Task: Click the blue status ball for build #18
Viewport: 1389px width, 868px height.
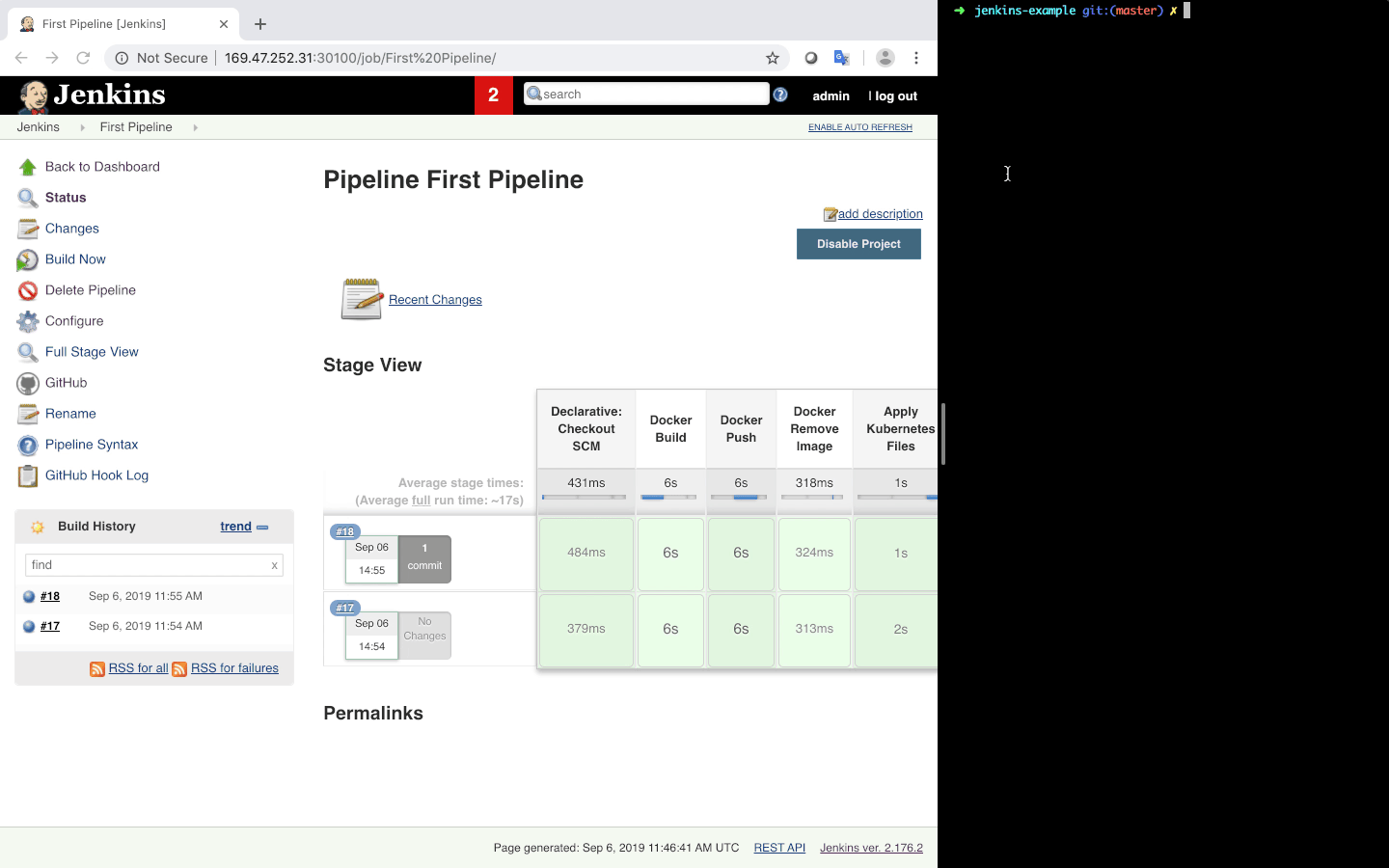Action: coord(29,596)
